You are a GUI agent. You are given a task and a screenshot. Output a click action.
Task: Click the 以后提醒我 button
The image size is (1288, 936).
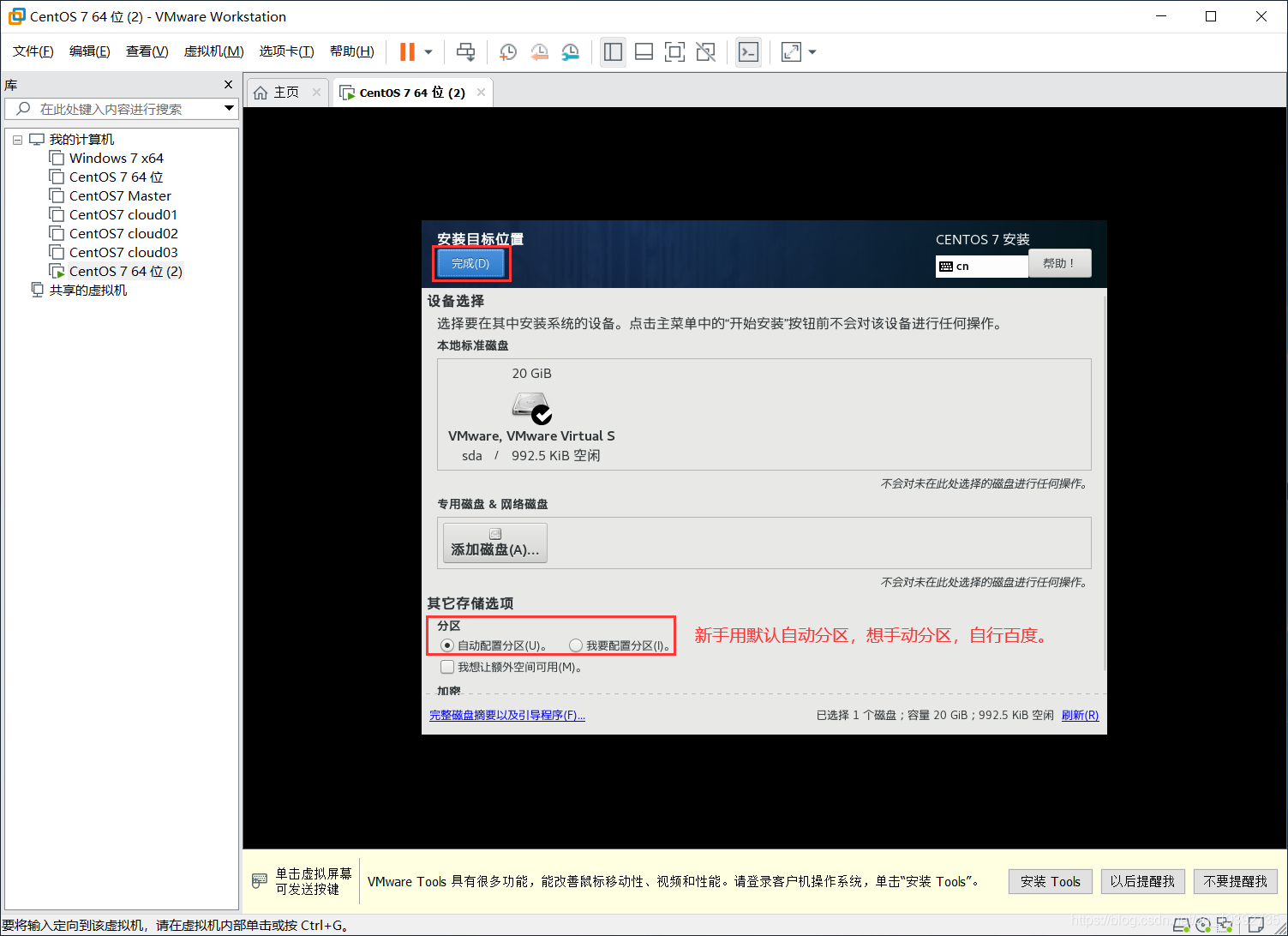point(1142,881)
